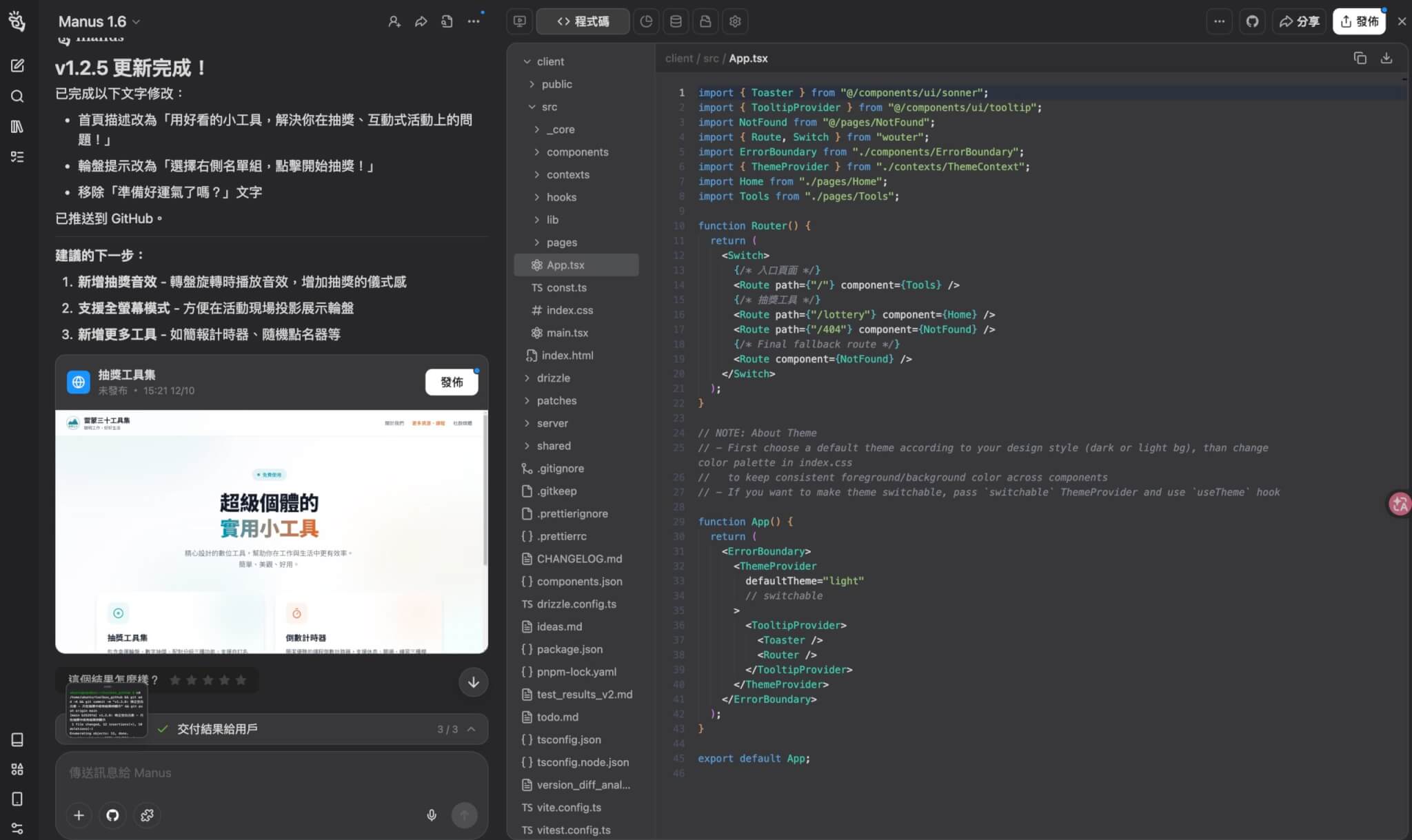Click 發佈 on the 抽獎工具集 card

point(452,382)
